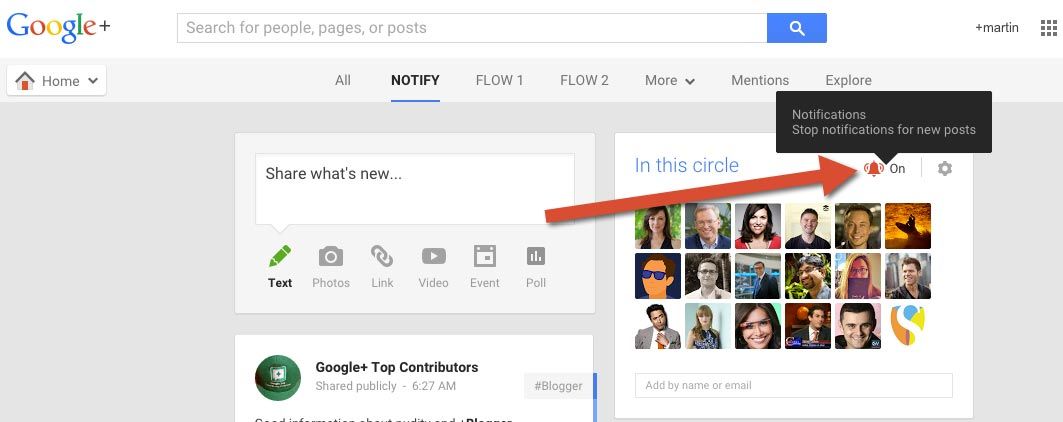Open first member thumbnail, woman in green

(658, 226)
